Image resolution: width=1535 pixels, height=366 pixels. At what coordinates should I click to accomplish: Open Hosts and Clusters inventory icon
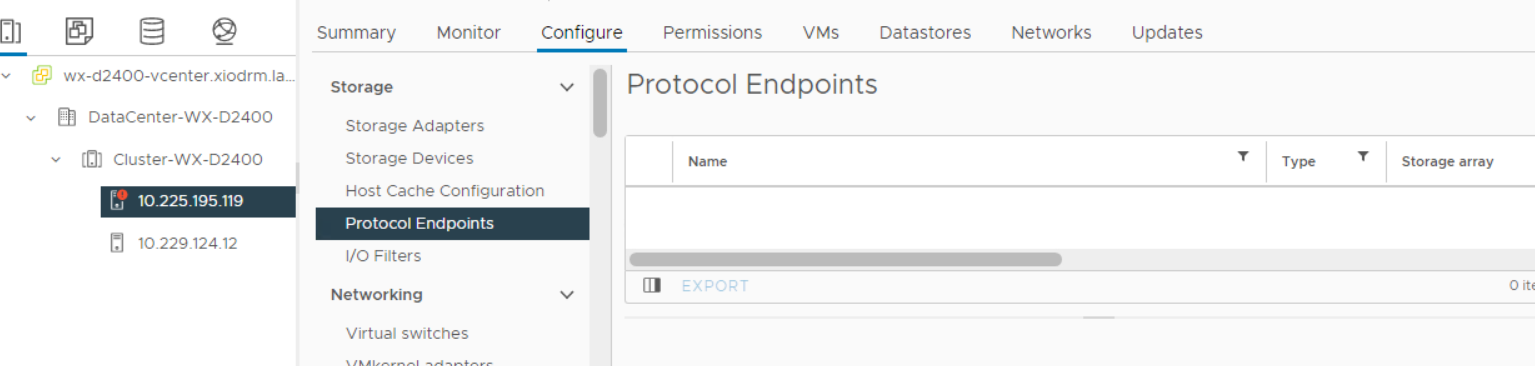tap(9, 31)
